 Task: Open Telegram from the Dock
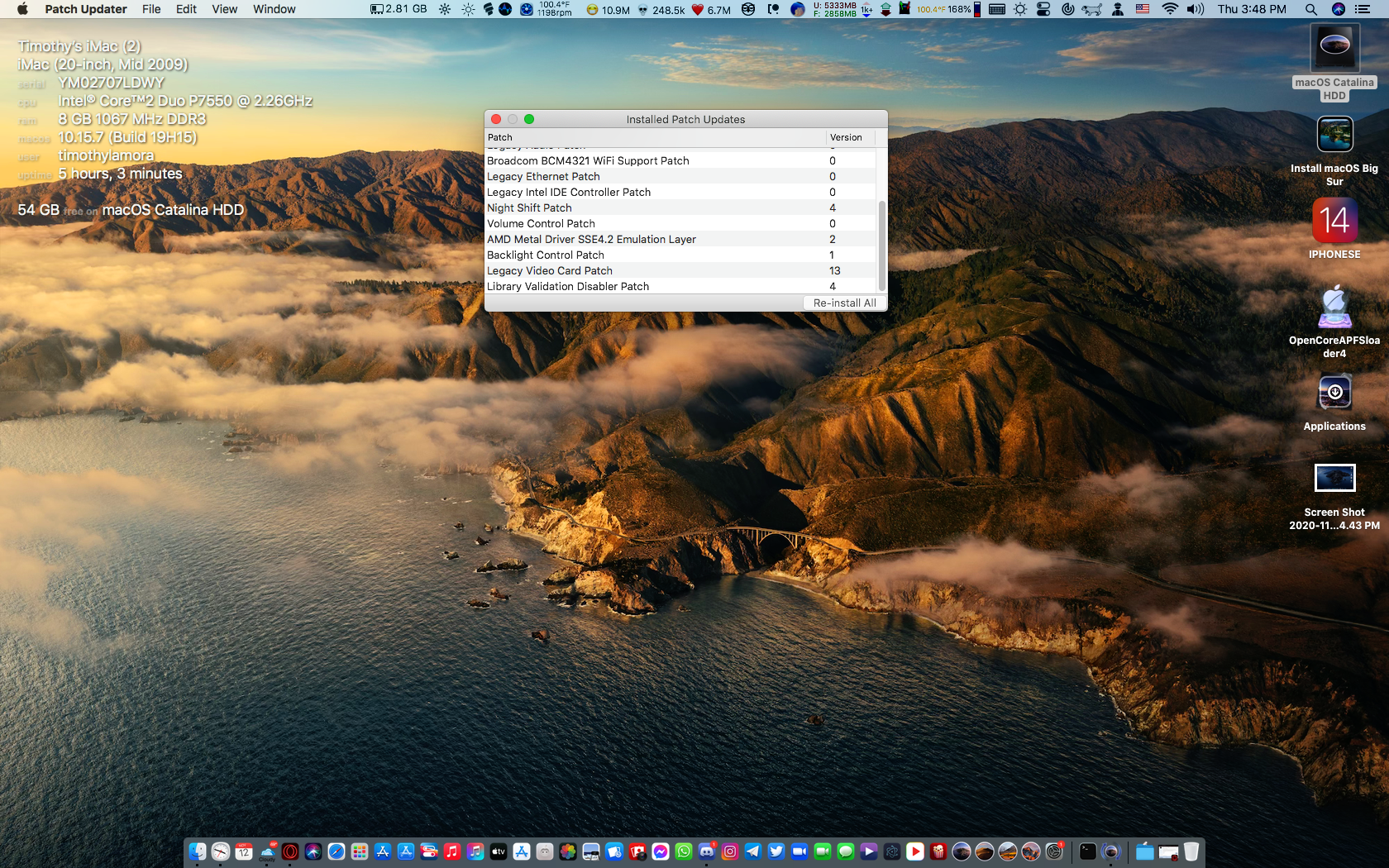click(x=753, y=851)
